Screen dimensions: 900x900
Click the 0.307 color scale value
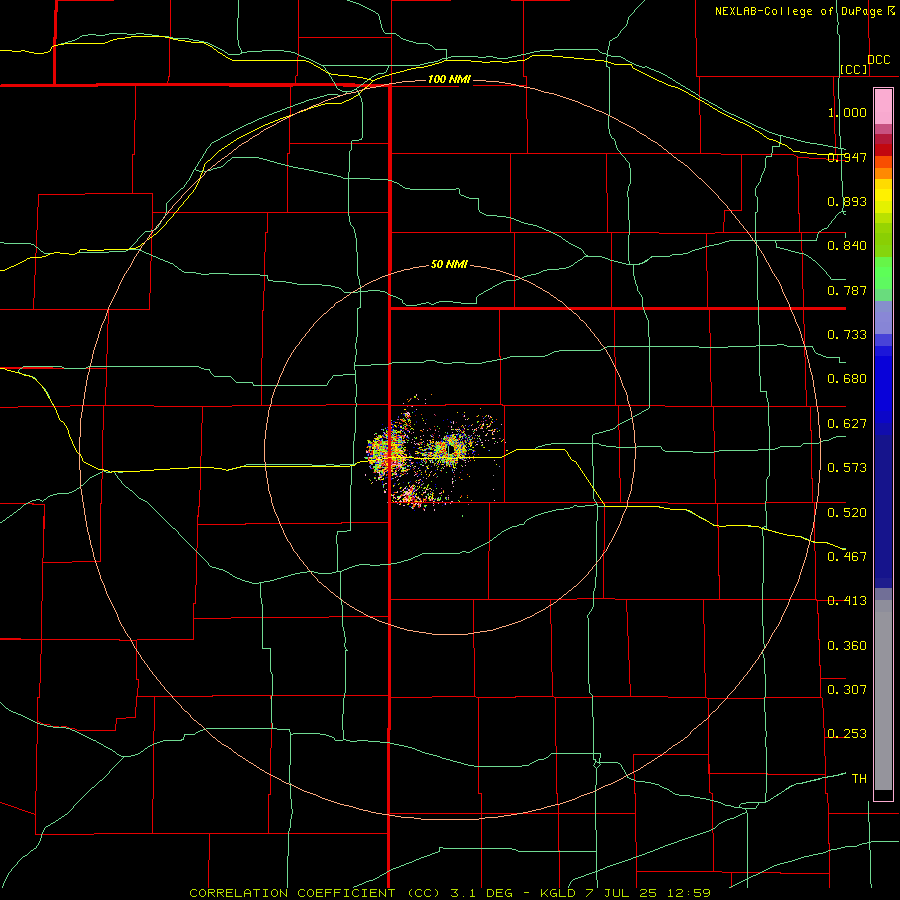(847, 690)
